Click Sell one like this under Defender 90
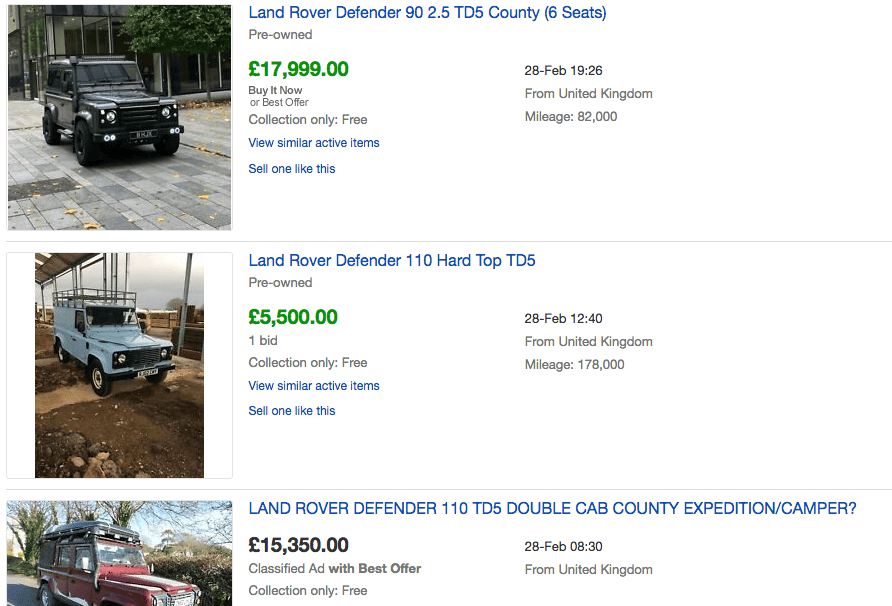Image resolution: width=892 pixels, height=606 pixels. pos(292,169)
